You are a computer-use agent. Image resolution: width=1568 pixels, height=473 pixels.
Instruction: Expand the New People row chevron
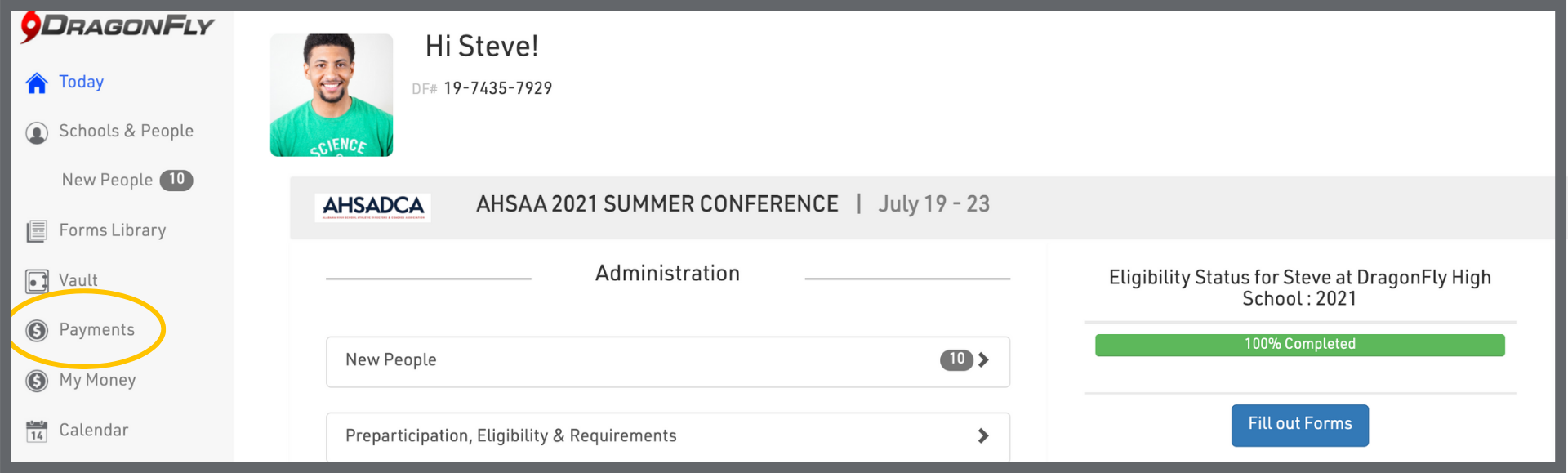coord(983,359)
